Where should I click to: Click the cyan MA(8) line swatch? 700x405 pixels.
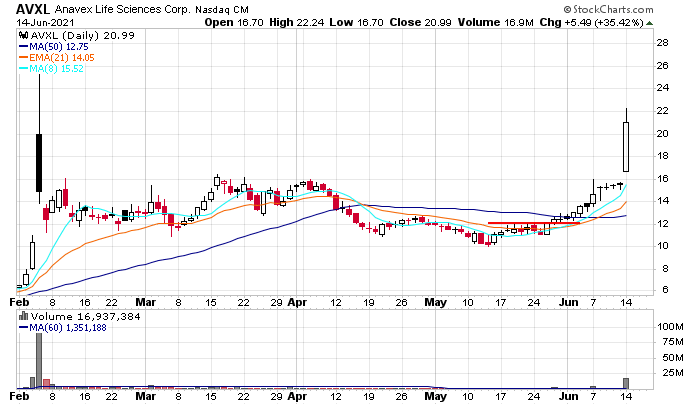23,69
